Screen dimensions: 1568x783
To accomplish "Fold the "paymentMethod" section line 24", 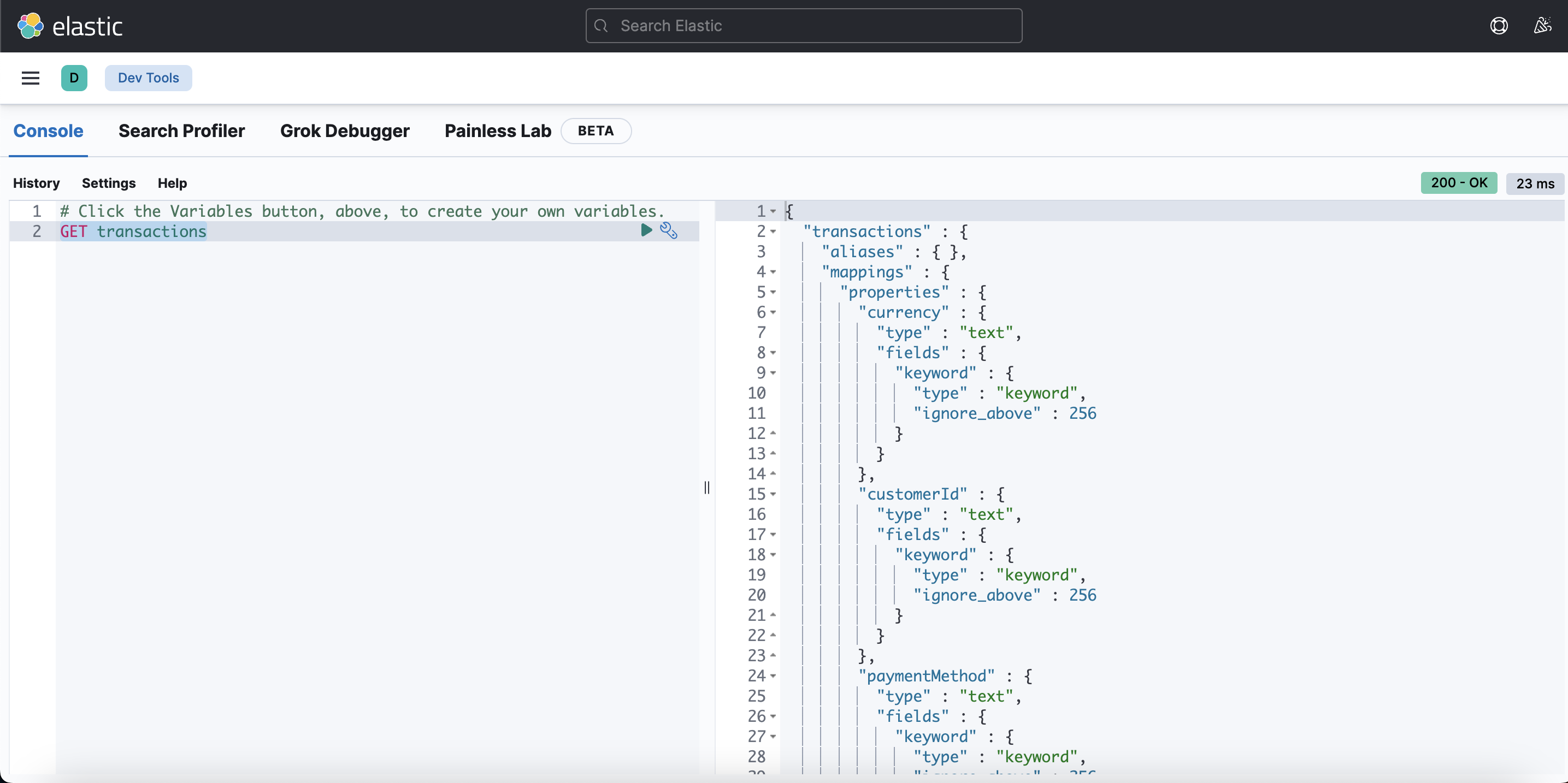I will click(x=773, y=676).
